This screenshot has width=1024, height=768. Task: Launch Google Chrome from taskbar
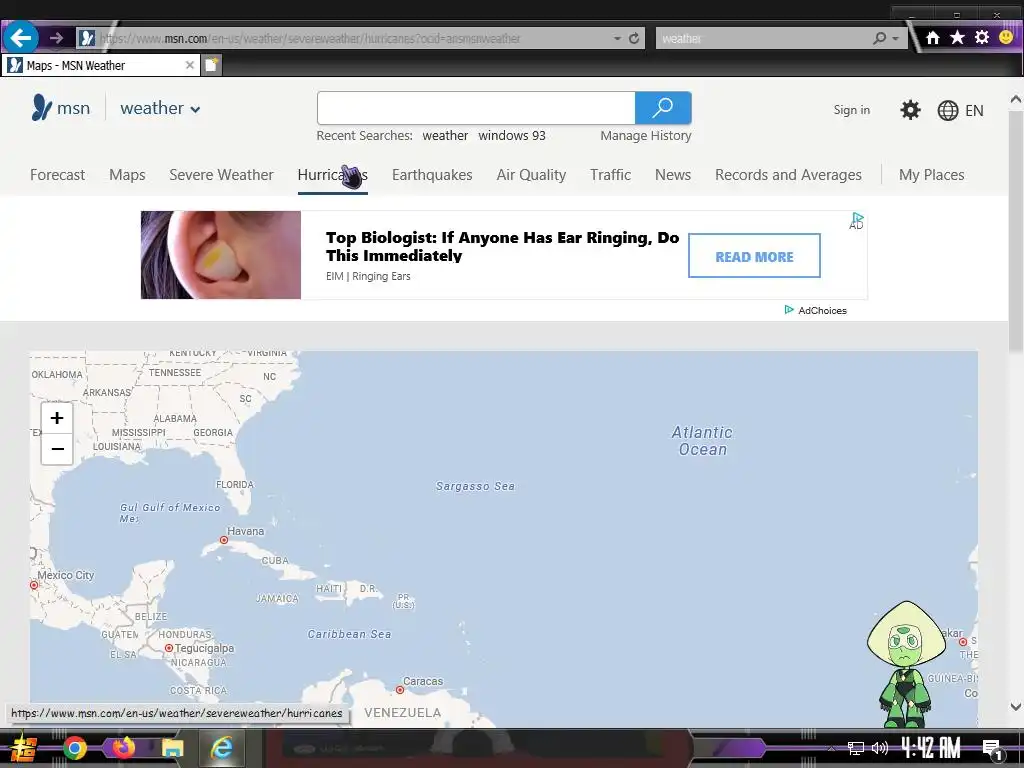click(74, 748)
